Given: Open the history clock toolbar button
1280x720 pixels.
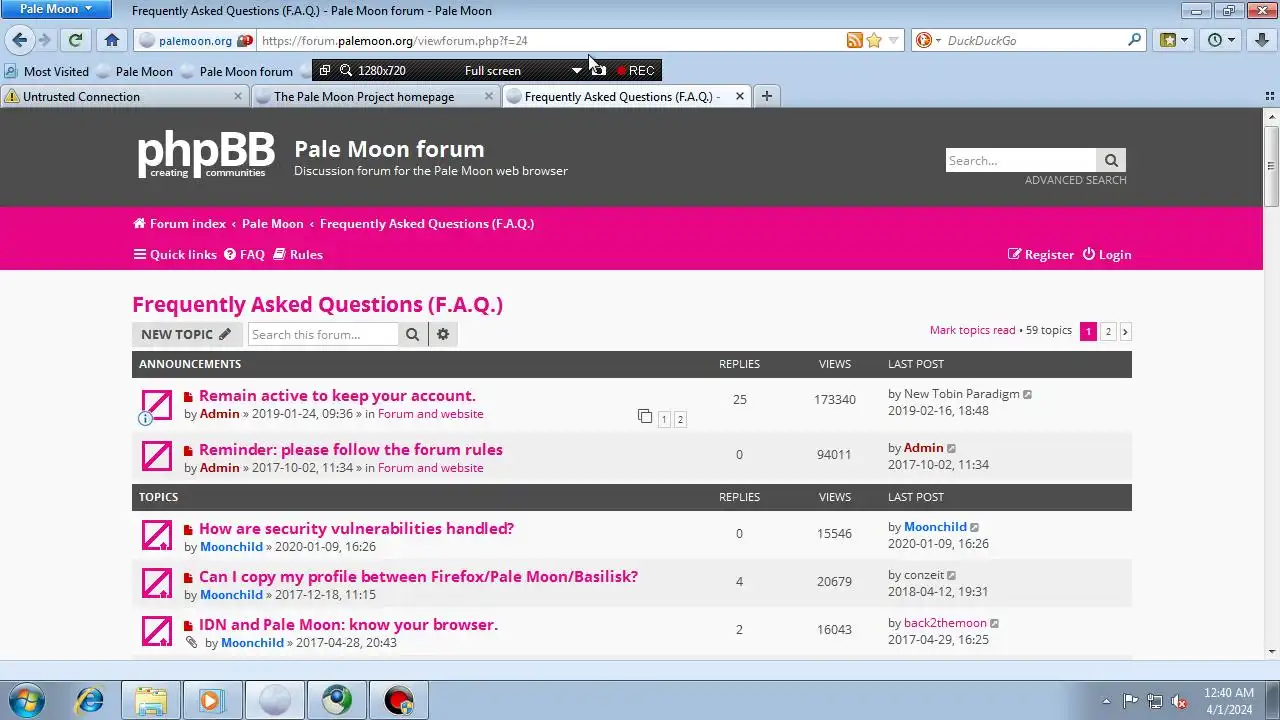Looking at the screenshot, I should point(1222,40).
